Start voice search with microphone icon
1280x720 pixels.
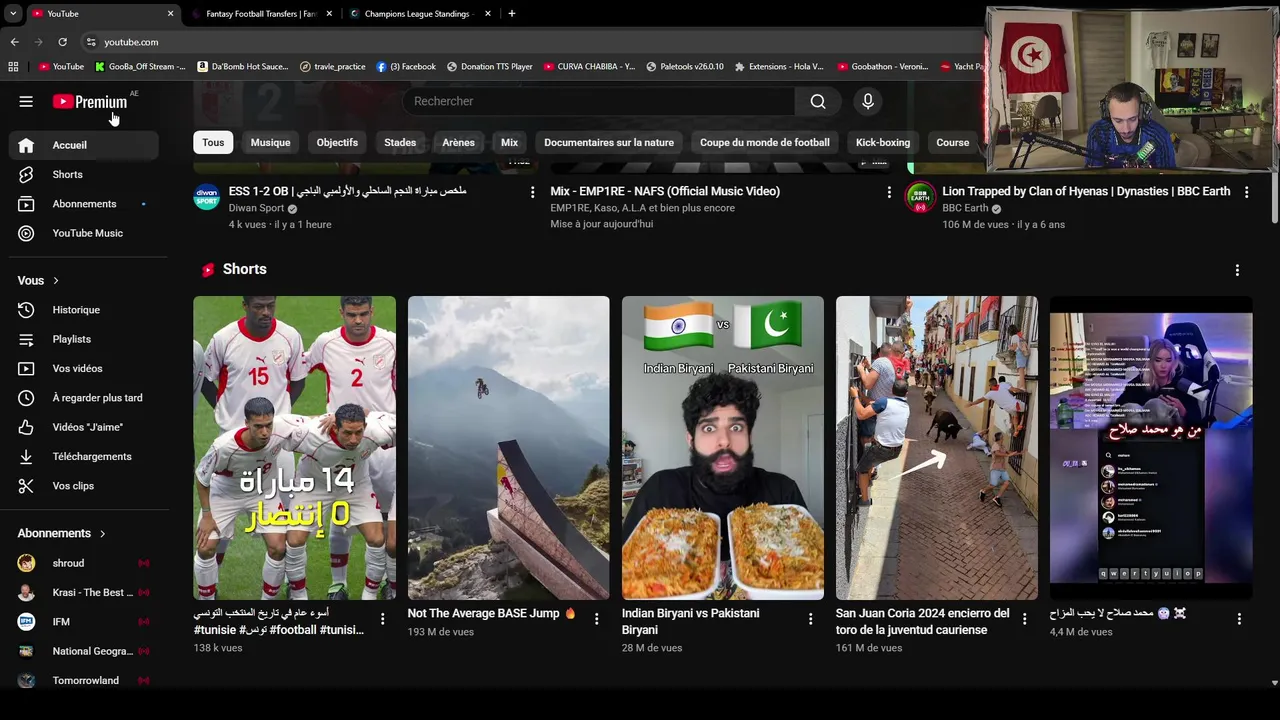868,101
